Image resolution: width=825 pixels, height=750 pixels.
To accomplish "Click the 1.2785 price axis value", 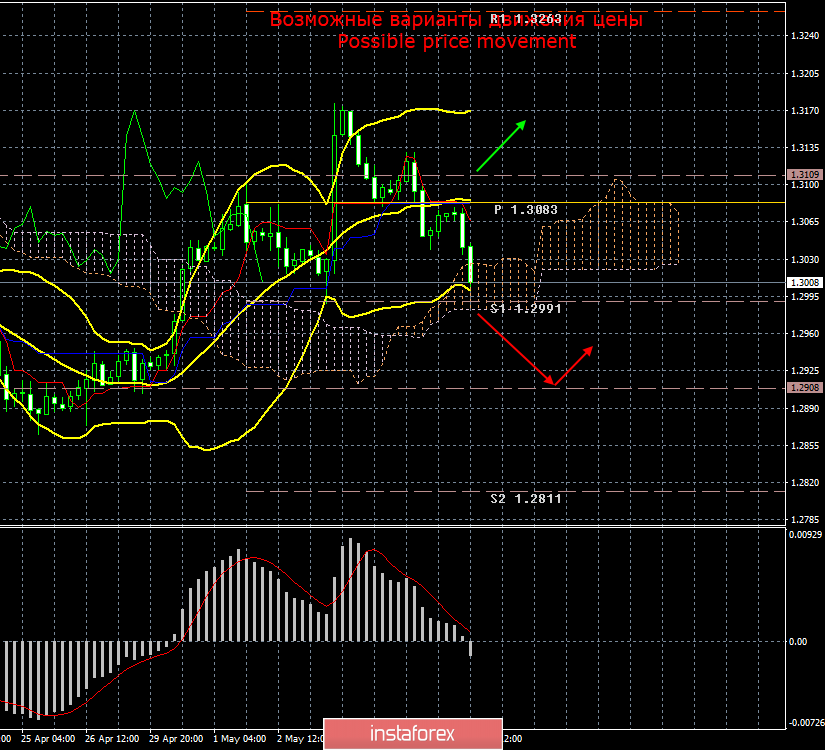I will pyautogui.click(x=805, y=520).
